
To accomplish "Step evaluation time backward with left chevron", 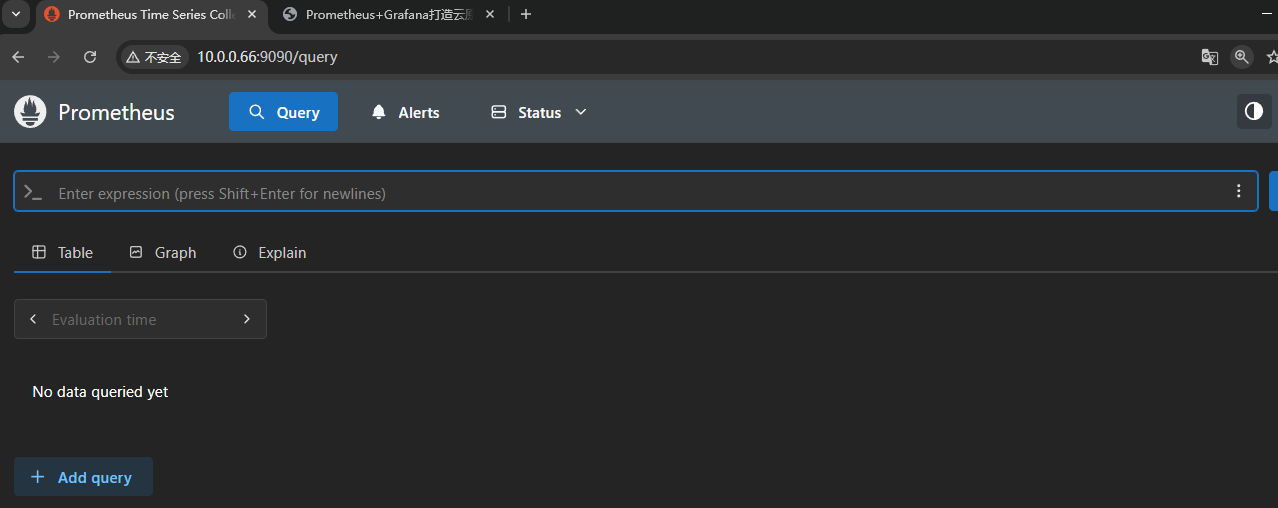I will click(33, 319).
